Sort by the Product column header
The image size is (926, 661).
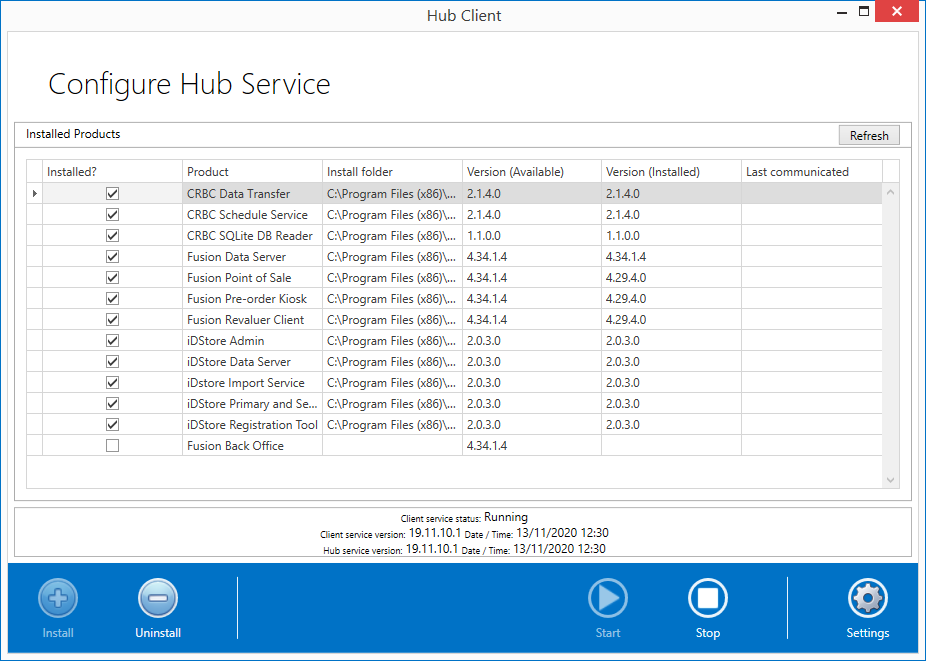click(x=252, y=171)
